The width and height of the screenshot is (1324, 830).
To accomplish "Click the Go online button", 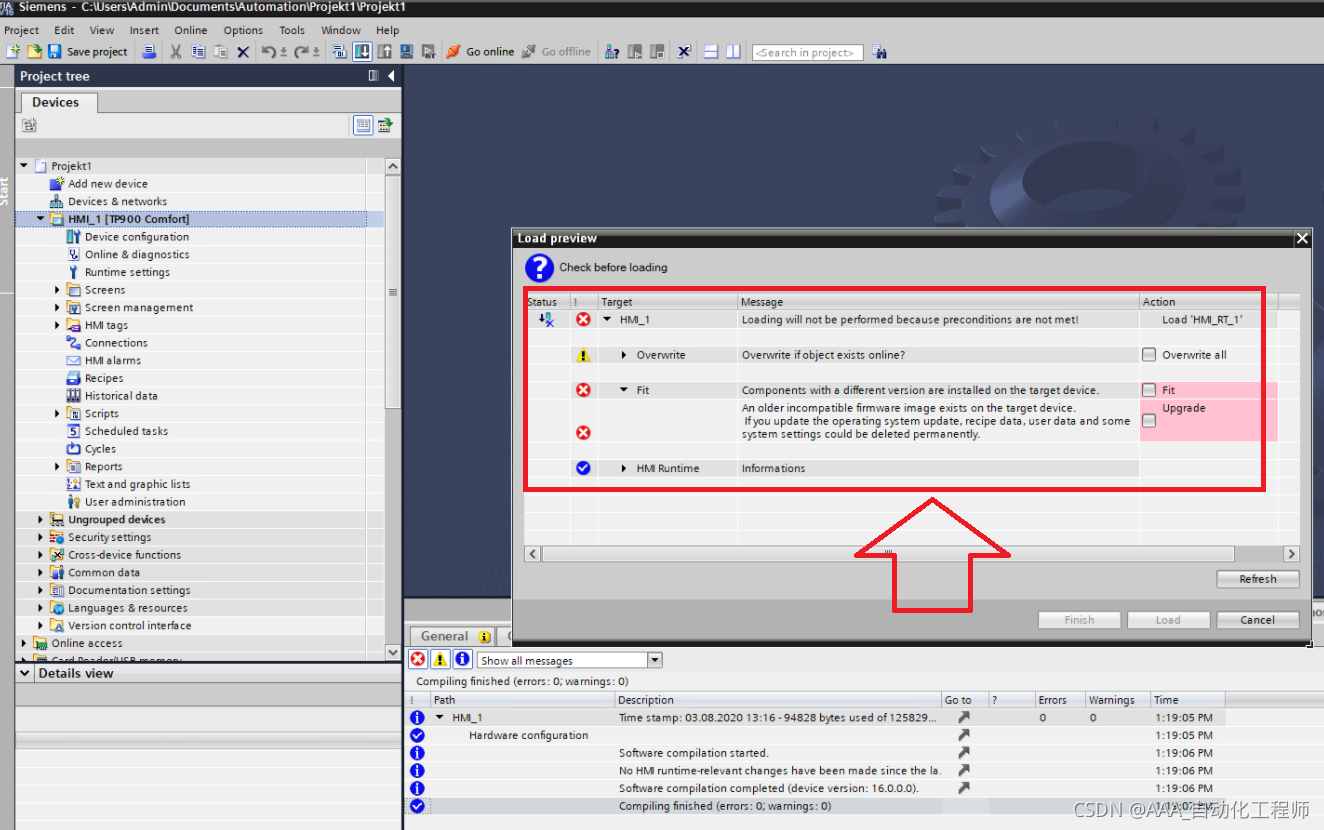I will click(x=480, y=52).
